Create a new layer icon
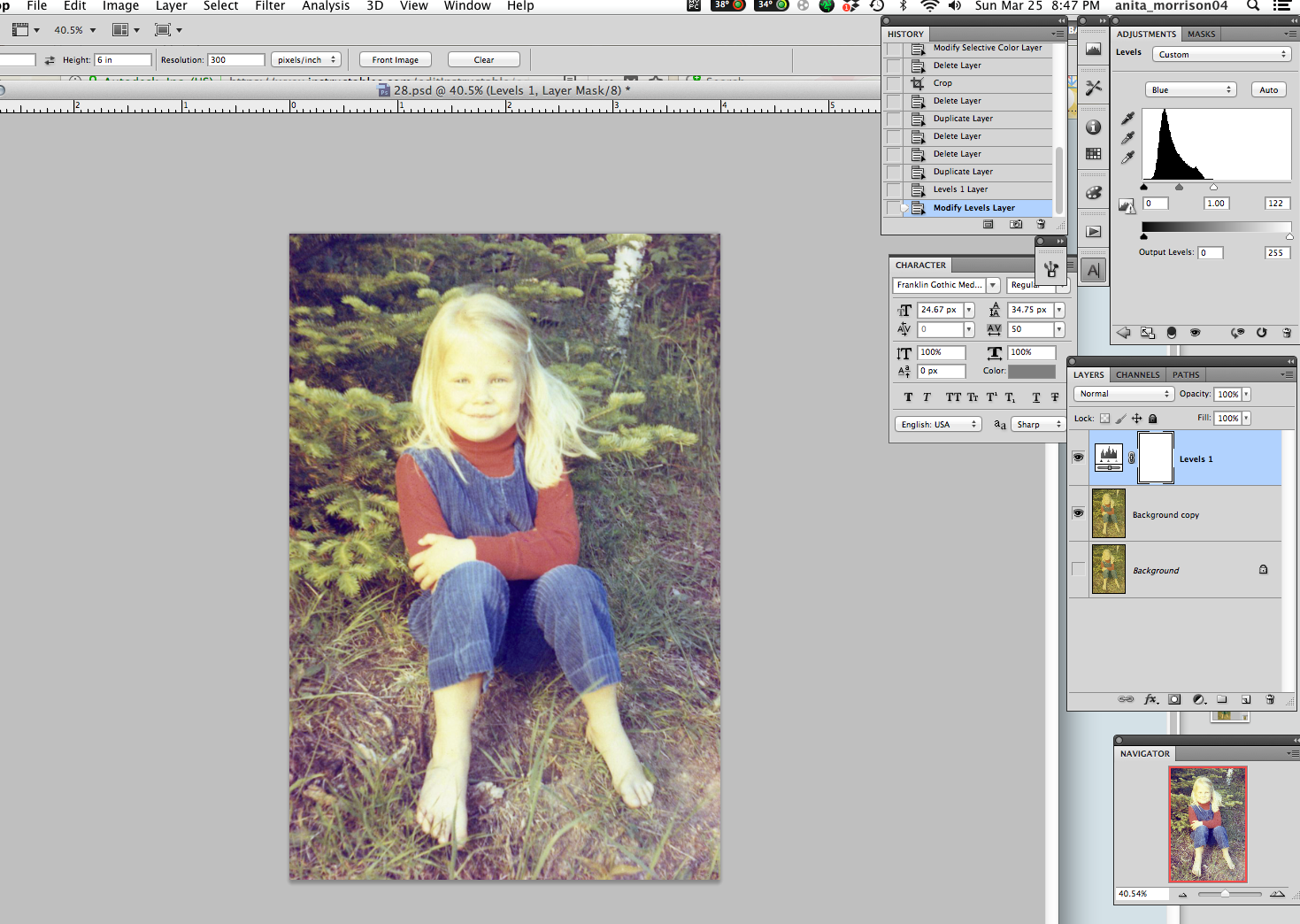This screenshot has width=1300, height=924. 1246,699
